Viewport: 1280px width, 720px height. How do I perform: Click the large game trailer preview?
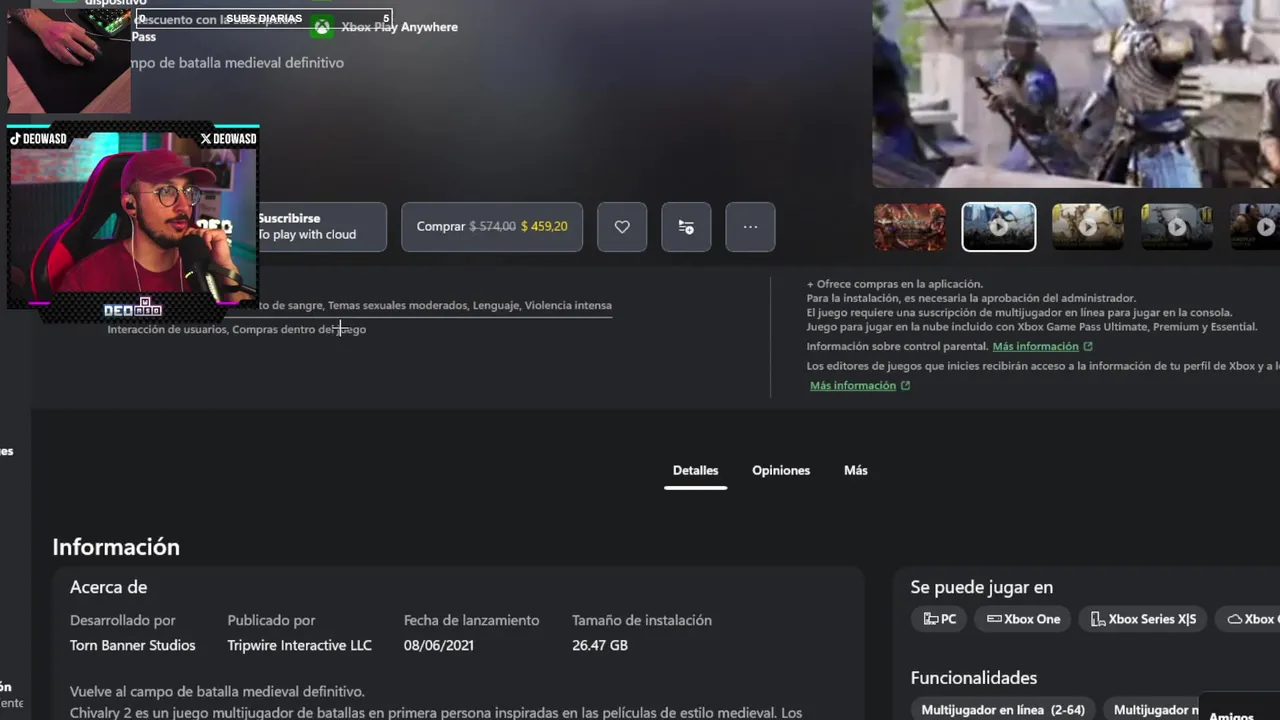click(1076, 93)
